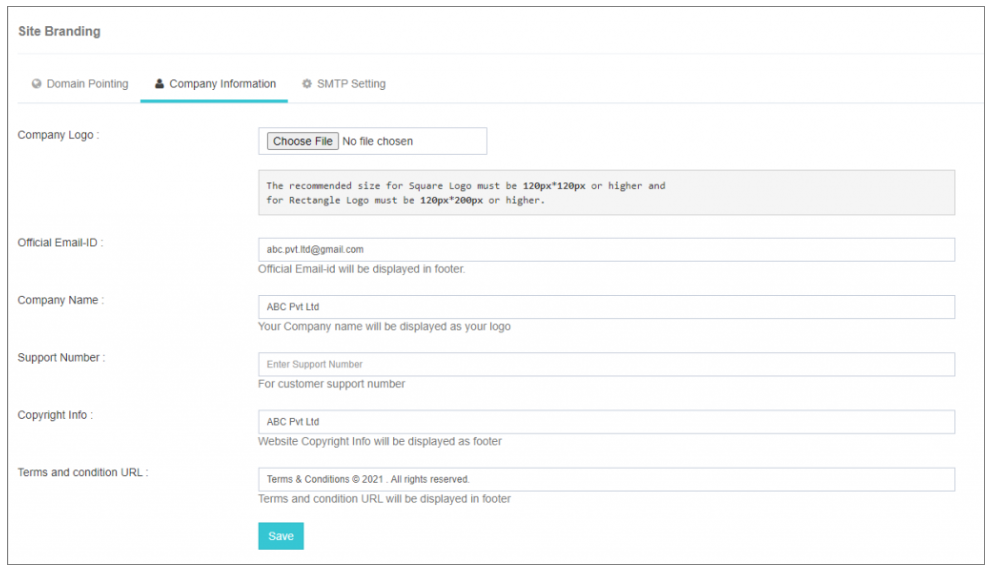Save the company information form
Image resolution: width=991 pixels, height=569 pixels.
click(280, 536)
